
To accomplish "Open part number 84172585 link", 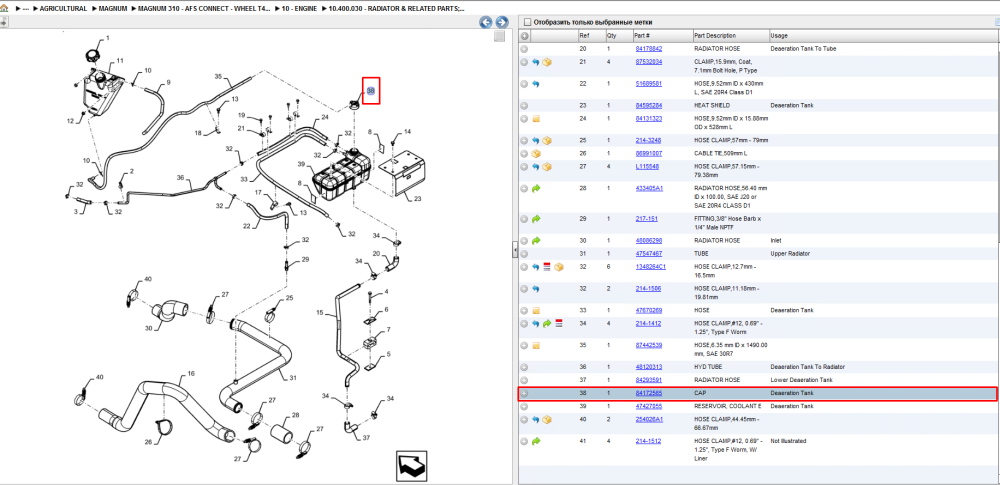I will (x=649, y=393).
